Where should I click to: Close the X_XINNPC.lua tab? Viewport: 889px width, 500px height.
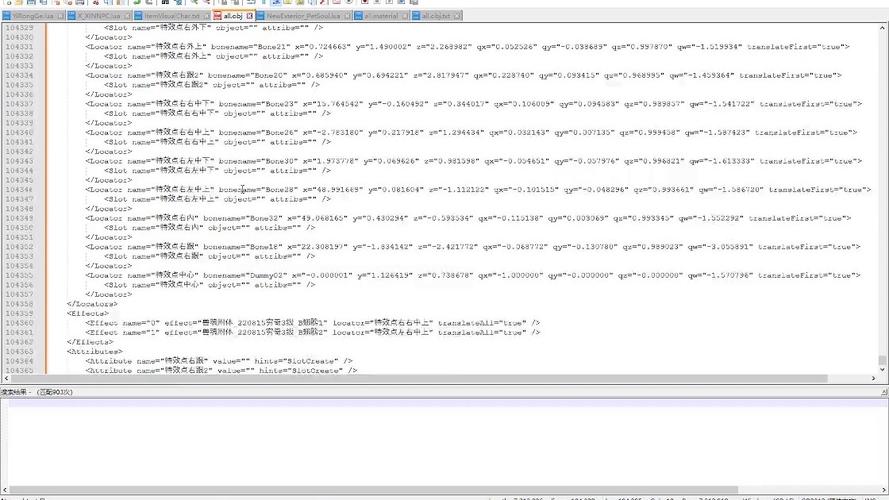(x=127, y=17)
